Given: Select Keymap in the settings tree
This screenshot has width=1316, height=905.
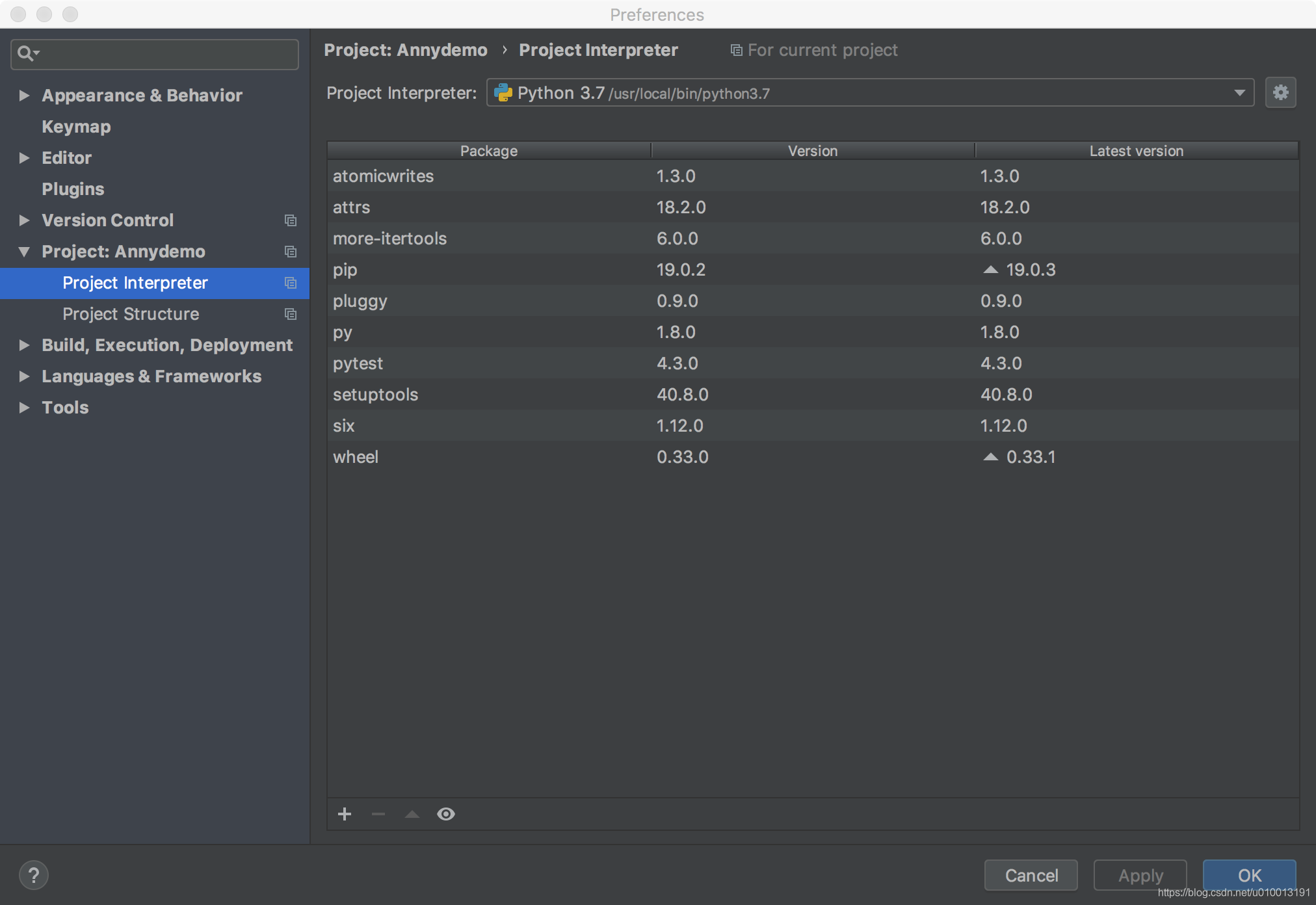Looking at the screenshot, I should 76,127.
